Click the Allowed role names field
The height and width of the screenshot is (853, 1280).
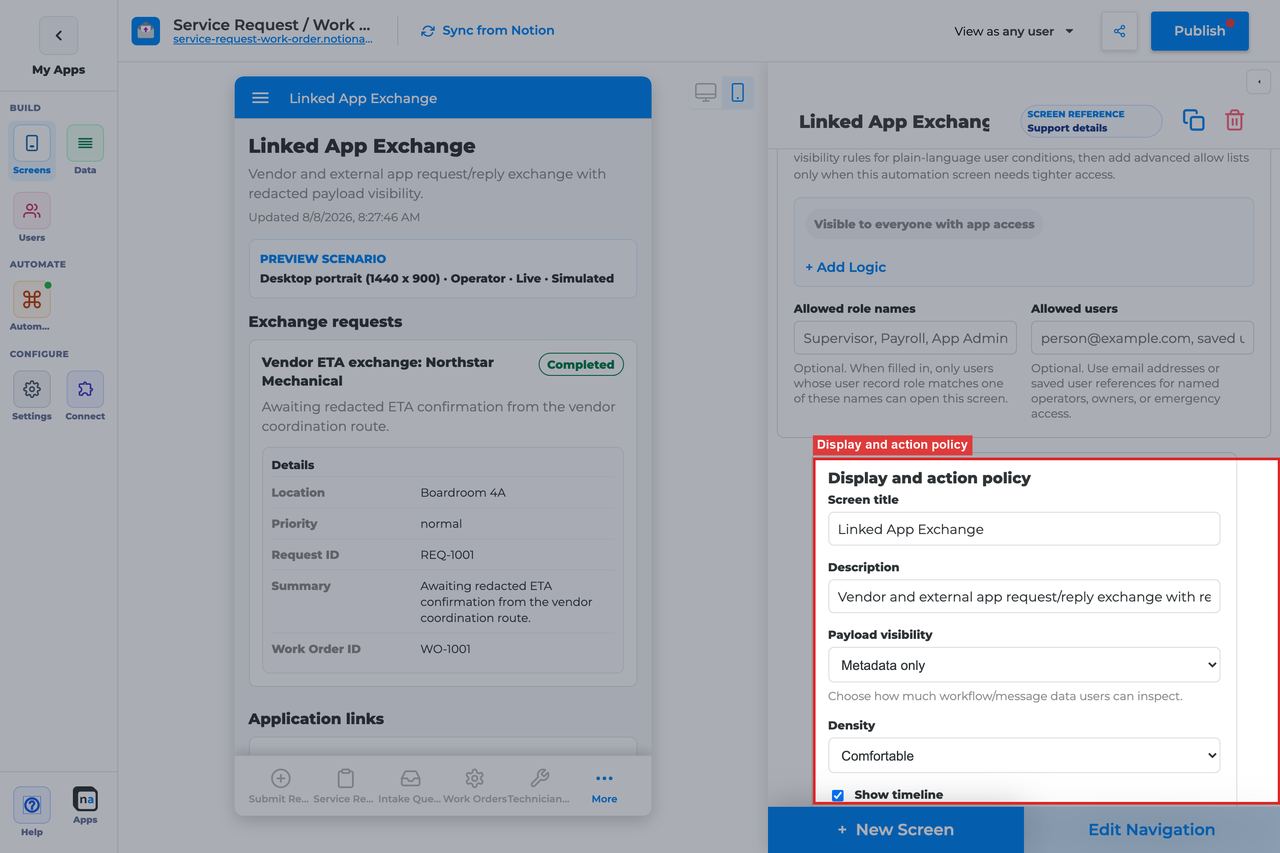tap(905, 338)
